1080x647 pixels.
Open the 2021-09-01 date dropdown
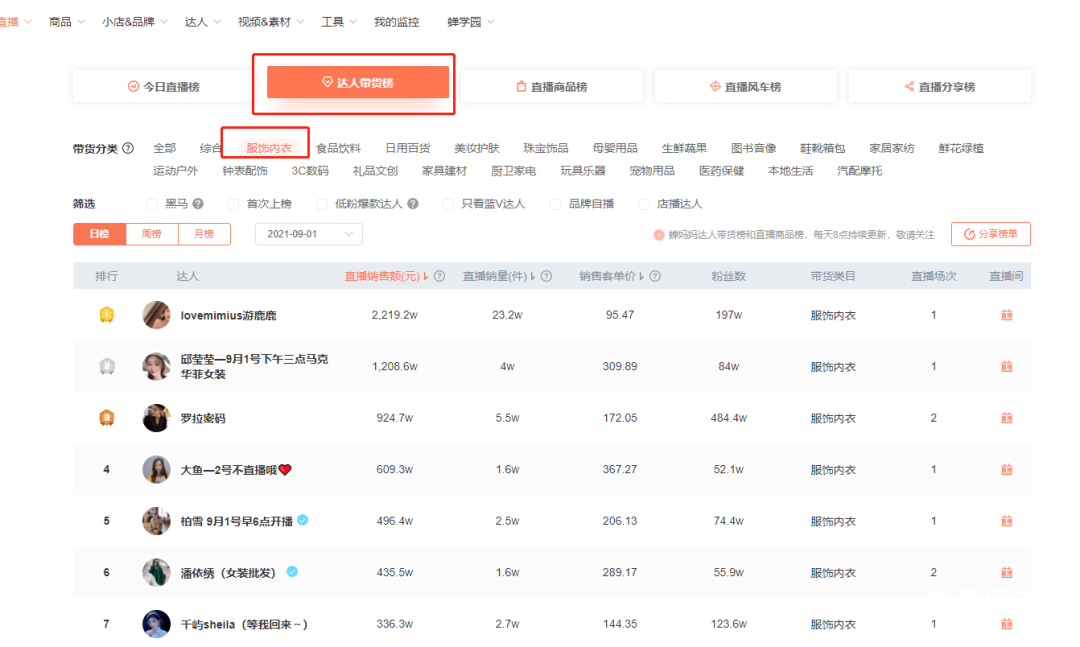click(309, 234)
